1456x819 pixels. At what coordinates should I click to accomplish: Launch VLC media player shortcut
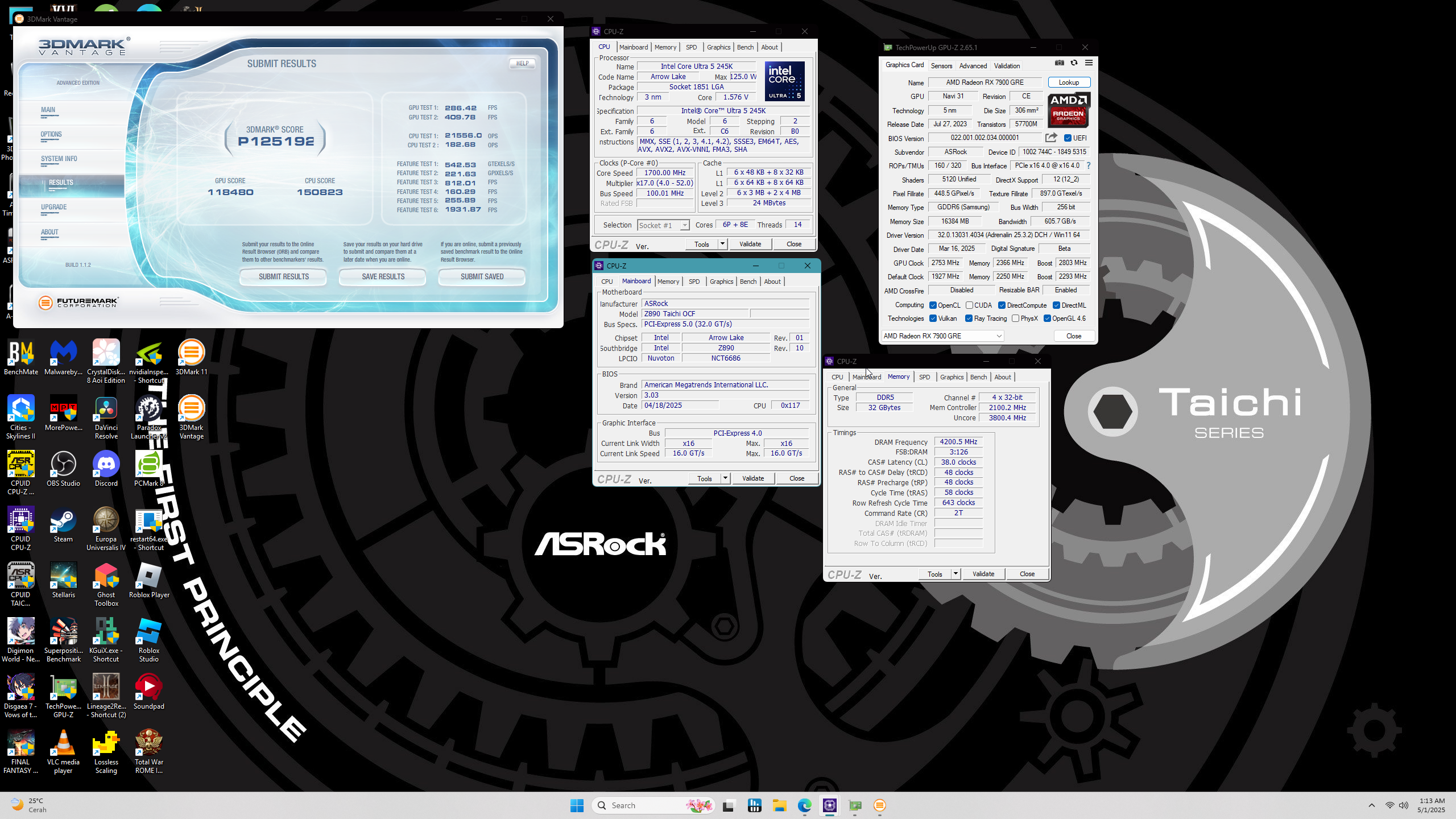63,751
